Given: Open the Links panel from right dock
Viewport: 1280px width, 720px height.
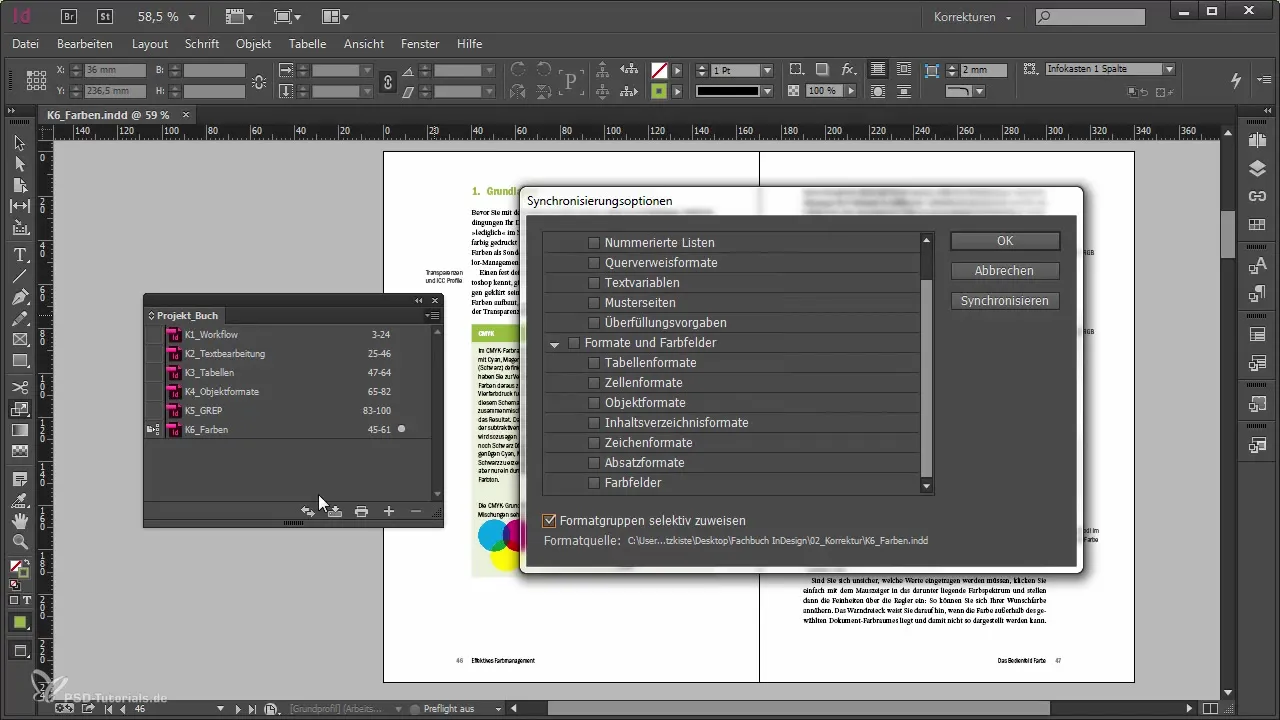Looking at the screenshot, I should pos(1258,196).
